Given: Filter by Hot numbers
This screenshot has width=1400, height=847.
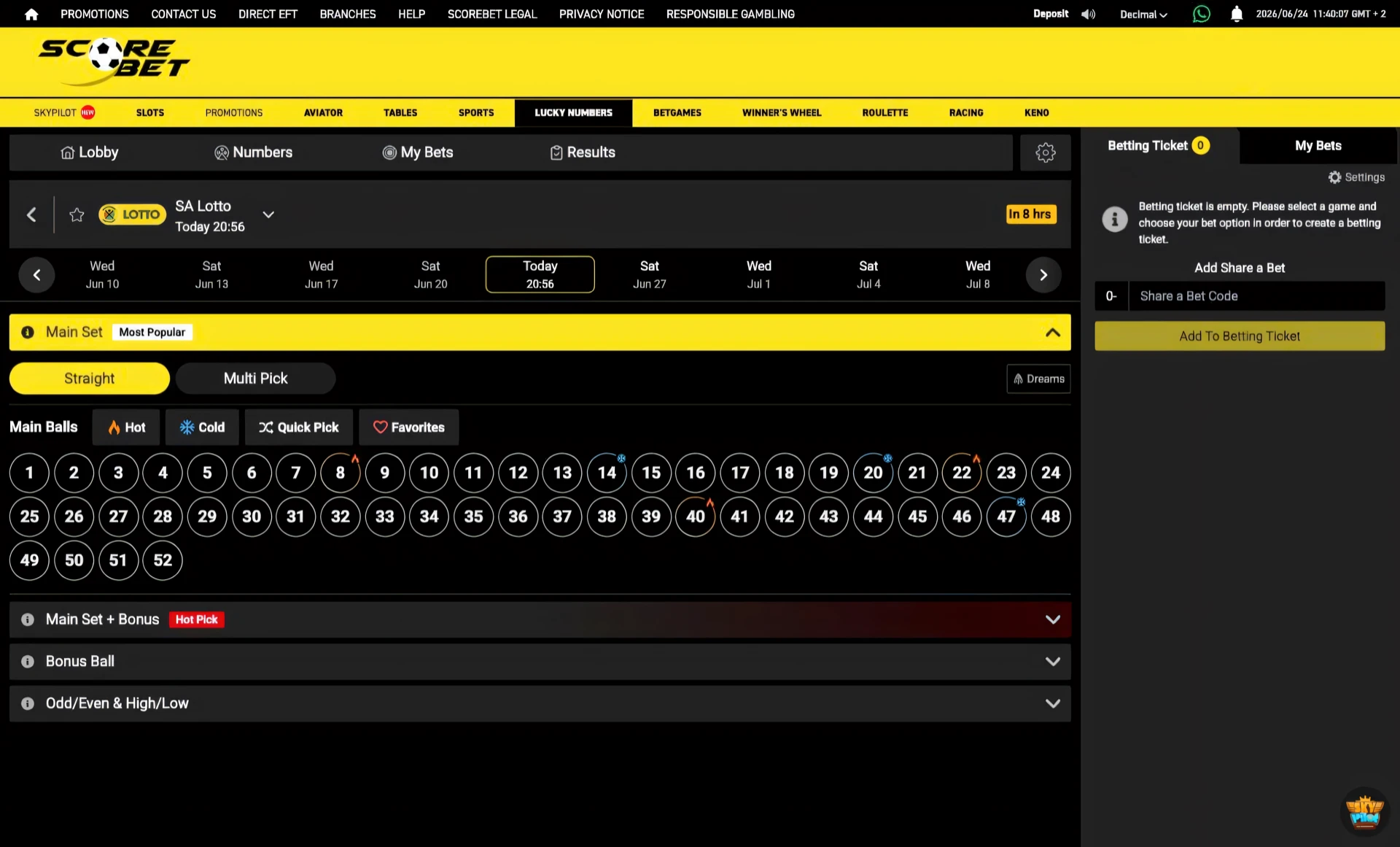Looking at the screenshot, I should tap(126, 428).
